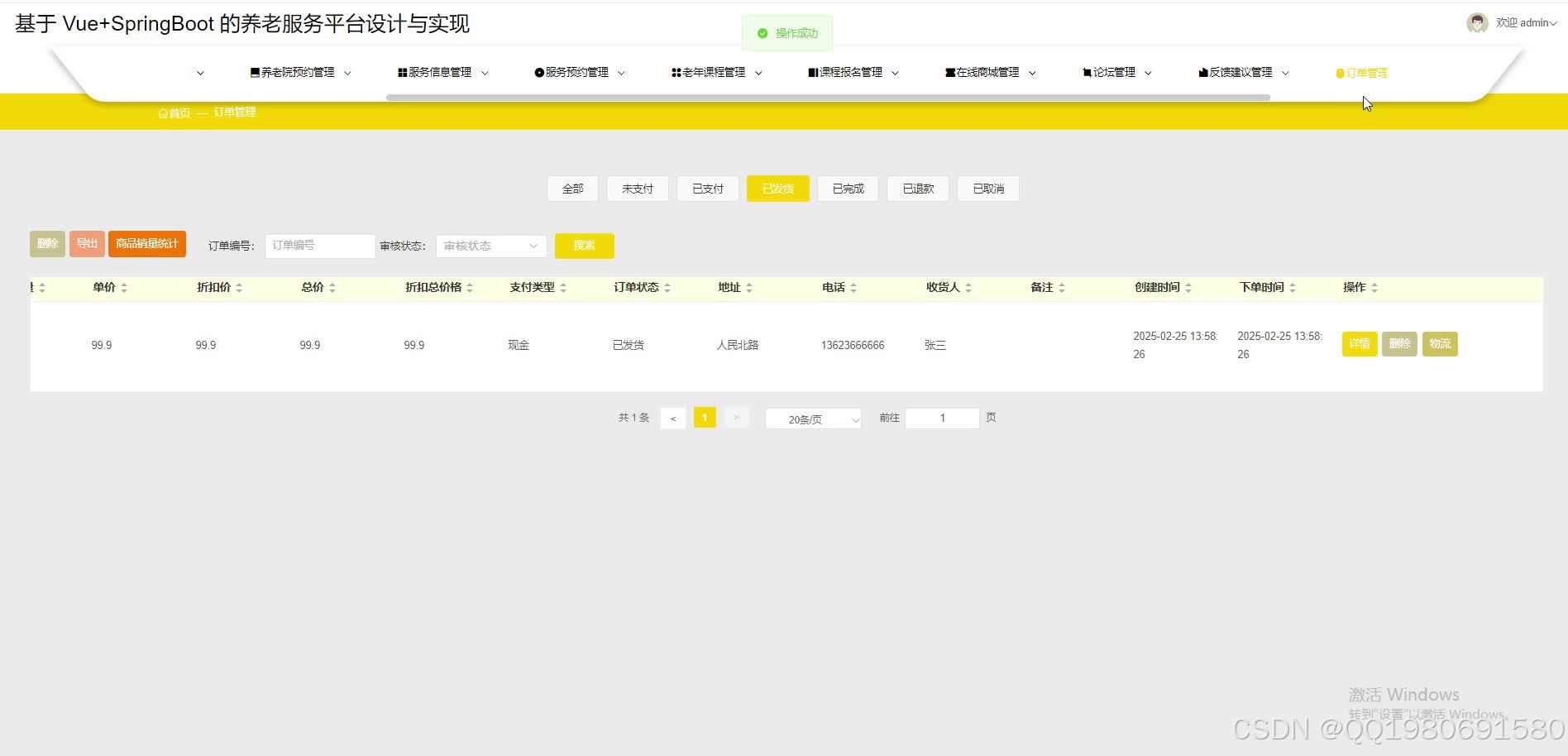Viewport: 1568px width, 756px height.
Task: Open the 养老院预约管理 book icon menu
Action: pyautogui.click(x=255, y=72)
